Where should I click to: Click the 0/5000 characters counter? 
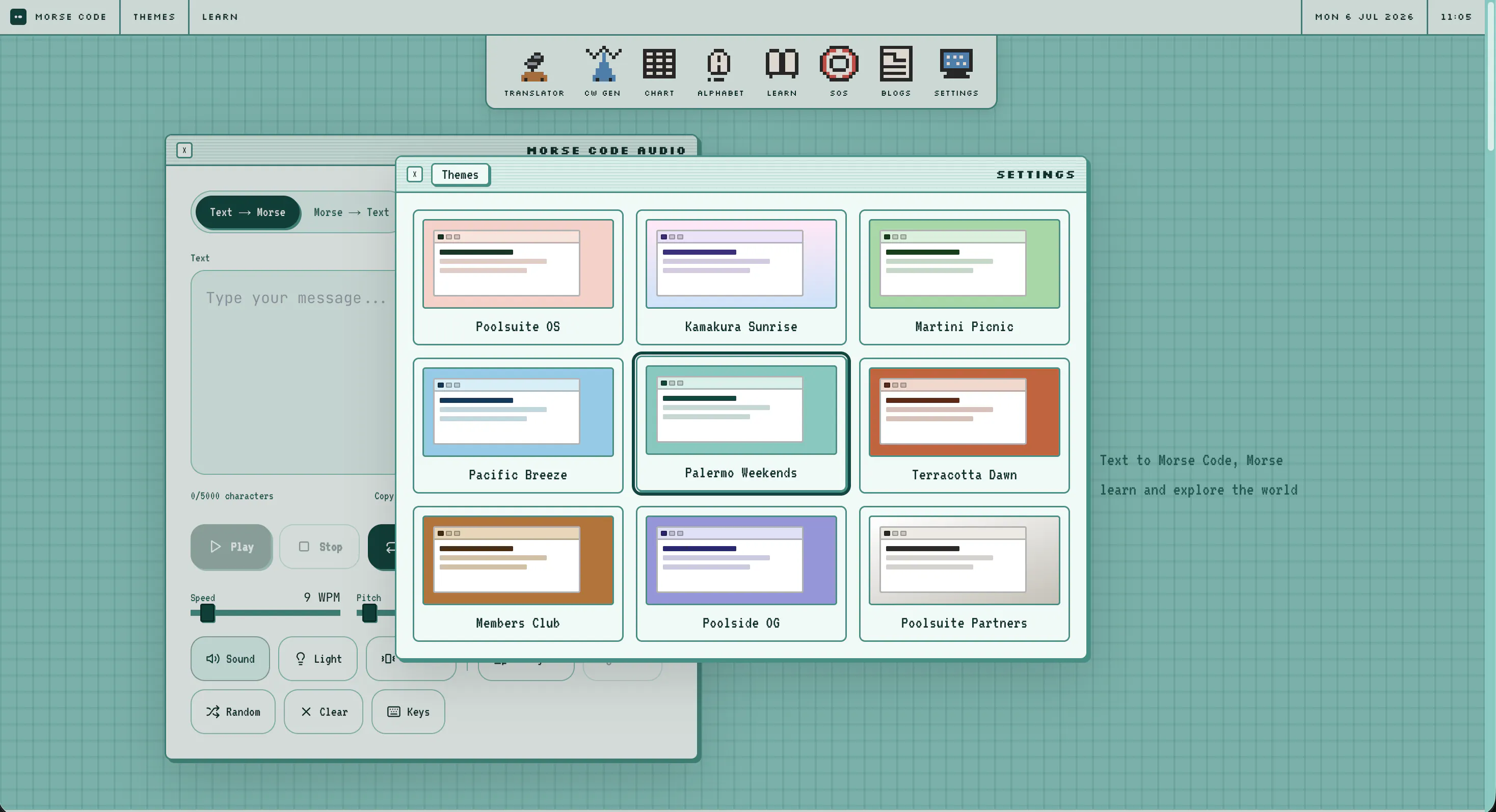tap(232, 496)
